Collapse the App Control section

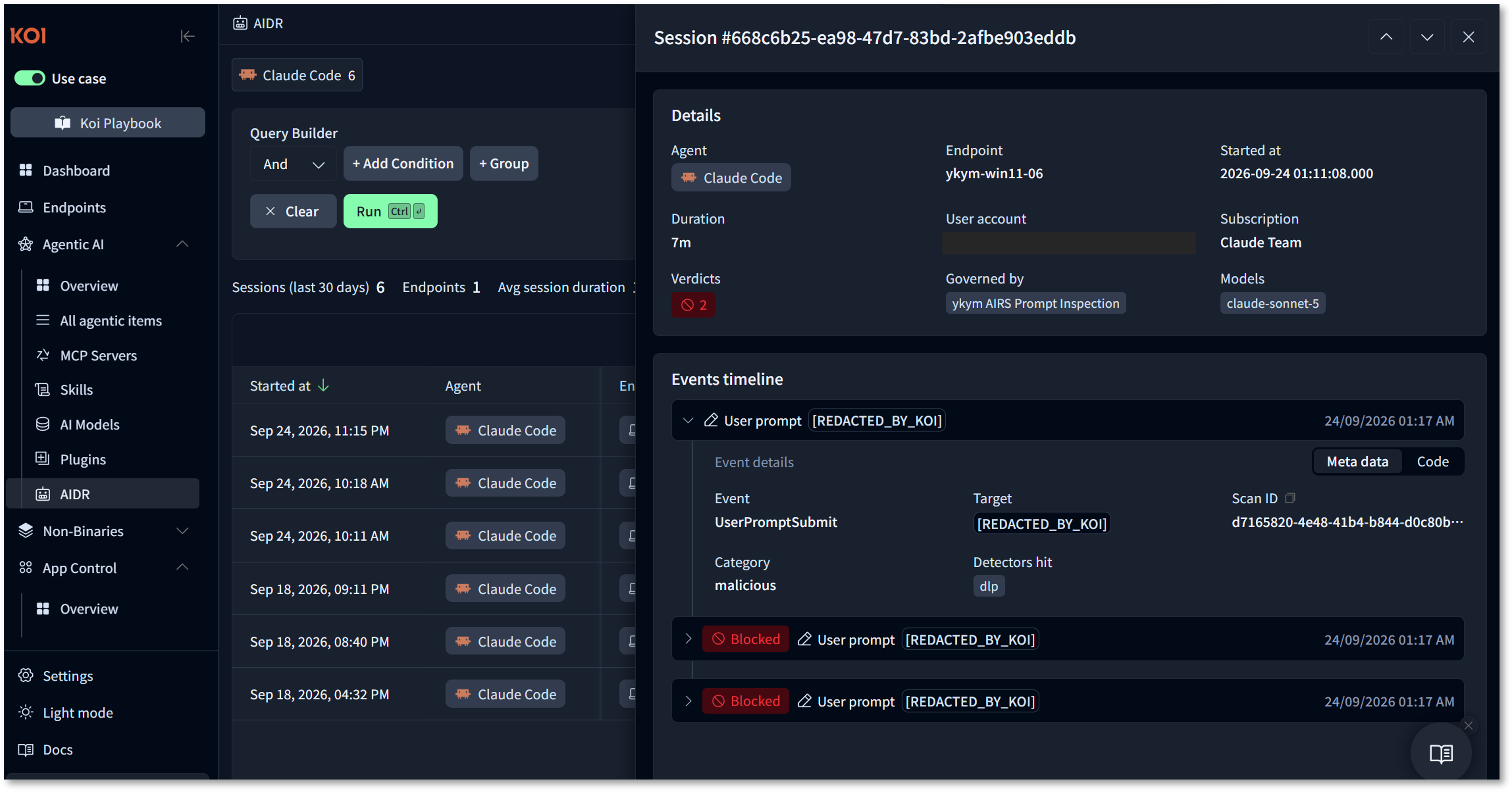(182, 567)
